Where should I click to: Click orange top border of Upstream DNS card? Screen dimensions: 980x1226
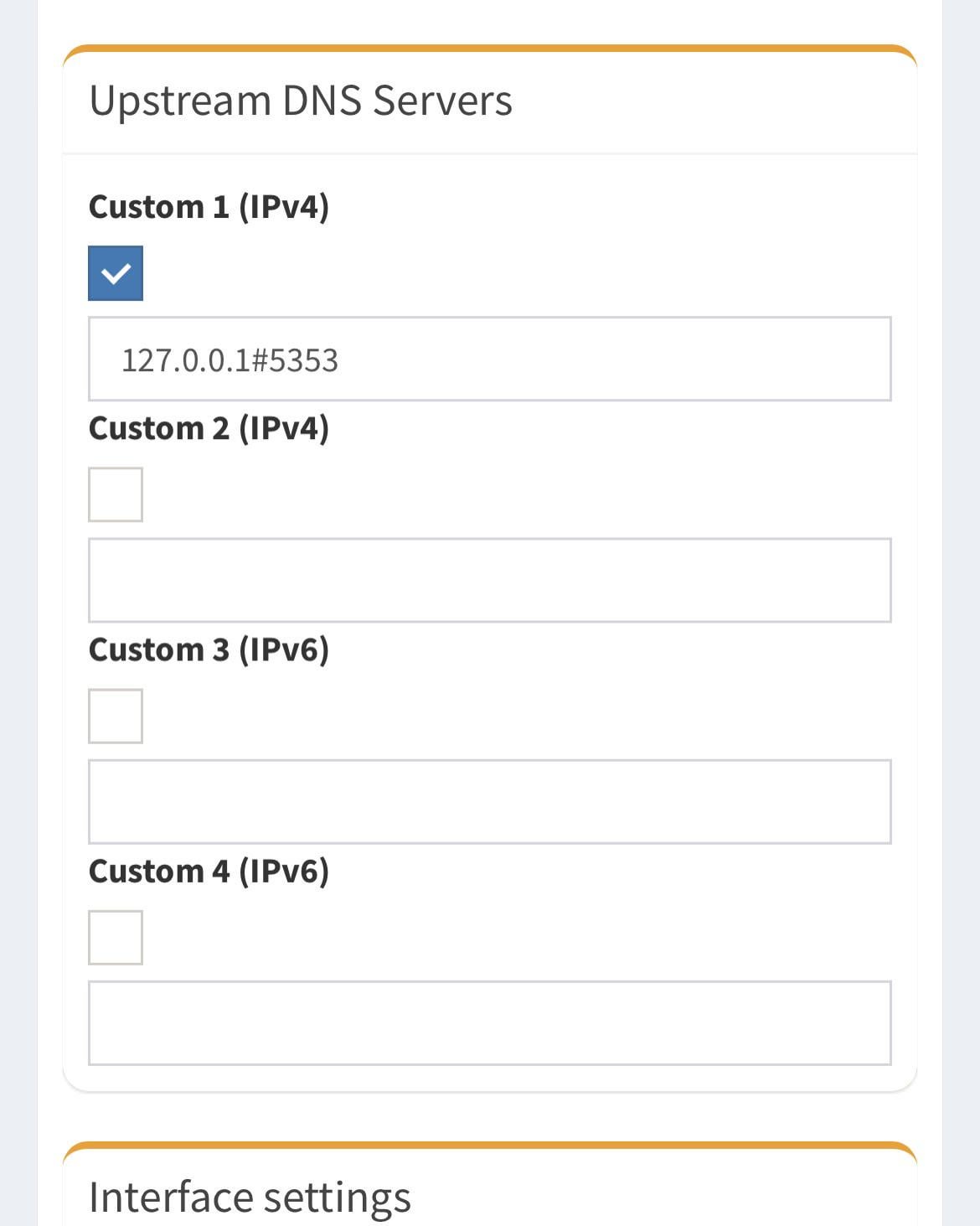point(489,49)
